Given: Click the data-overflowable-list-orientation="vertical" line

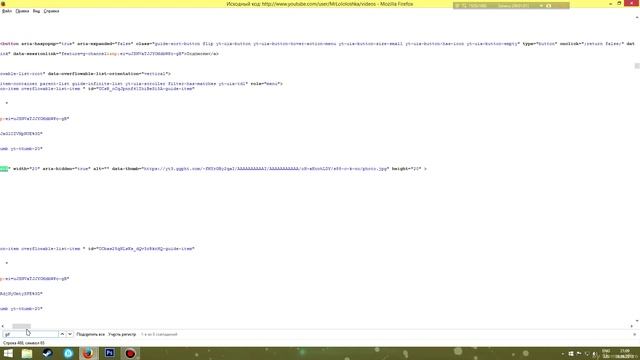Looking at the screenshot, I should (x=85, y=74).
